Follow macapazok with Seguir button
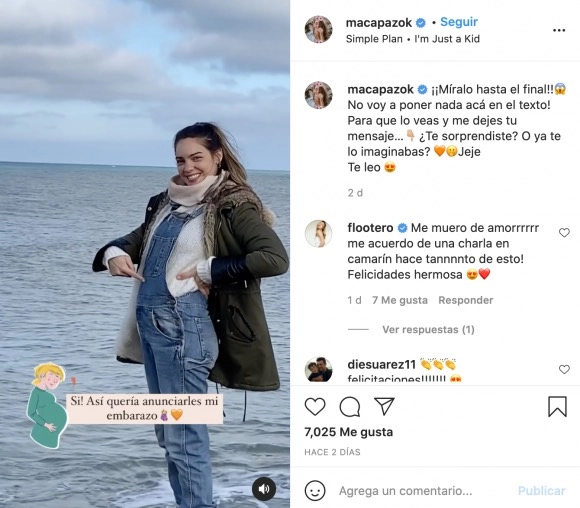The image size is (580, 508). (x=459, y=22)
